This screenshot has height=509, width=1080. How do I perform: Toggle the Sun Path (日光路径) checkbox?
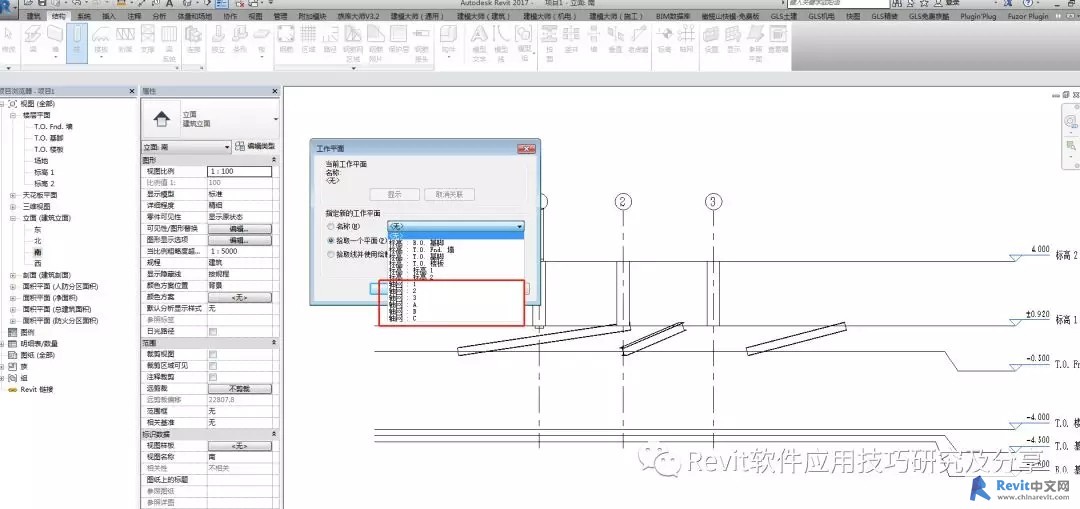[x=213, y=331]
